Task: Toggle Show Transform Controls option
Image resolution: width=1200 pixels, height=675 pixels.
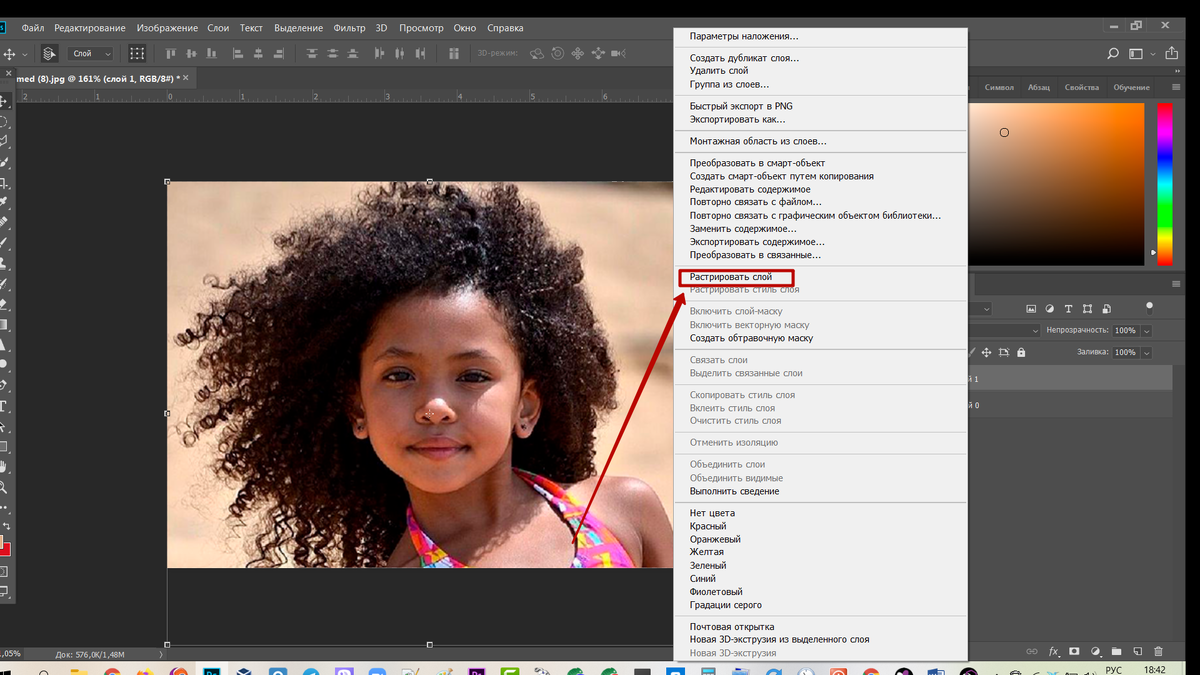Action: [137, 53]
